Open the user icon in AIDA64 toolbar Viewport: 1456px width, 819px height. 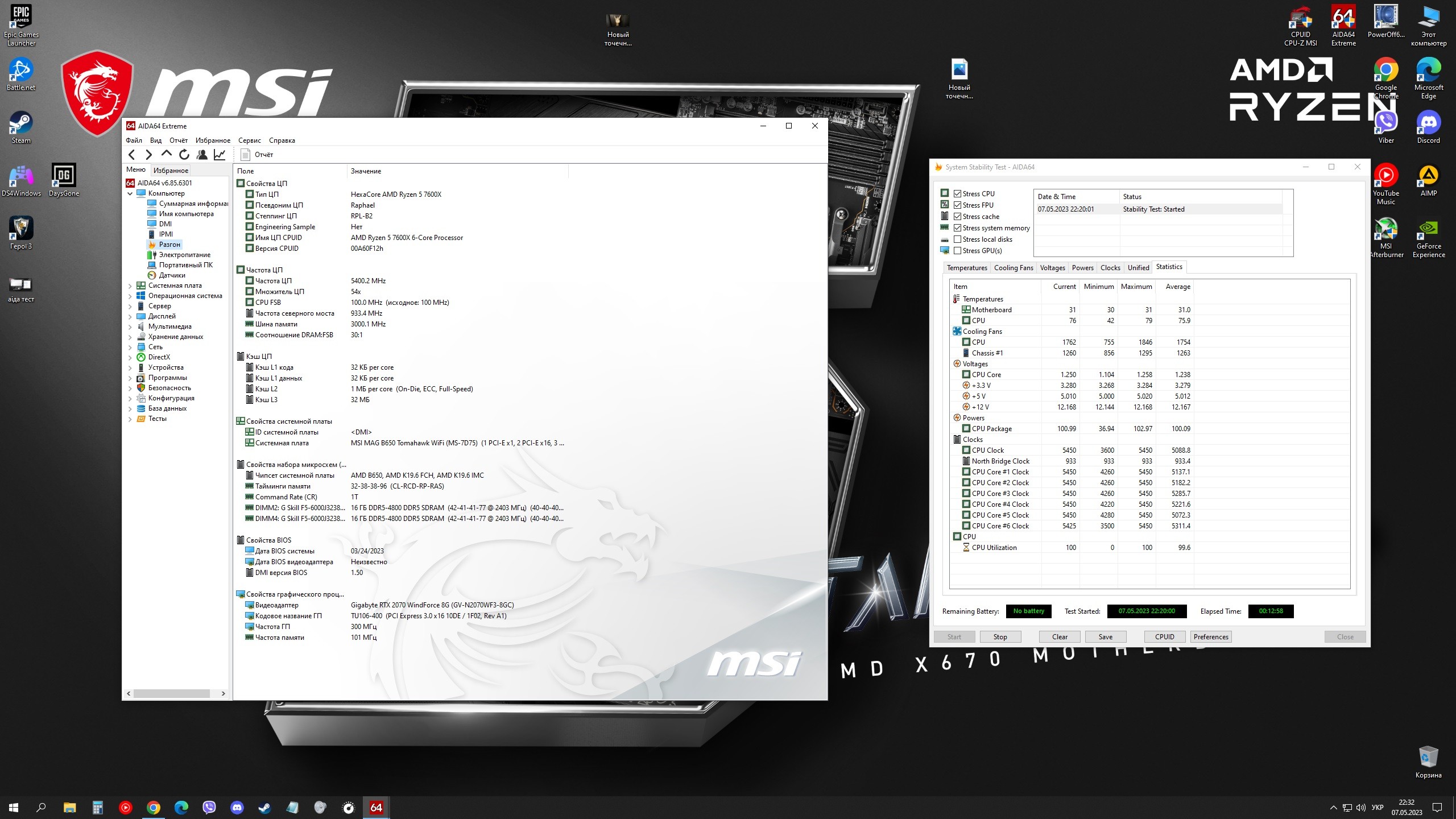(202, 155)
